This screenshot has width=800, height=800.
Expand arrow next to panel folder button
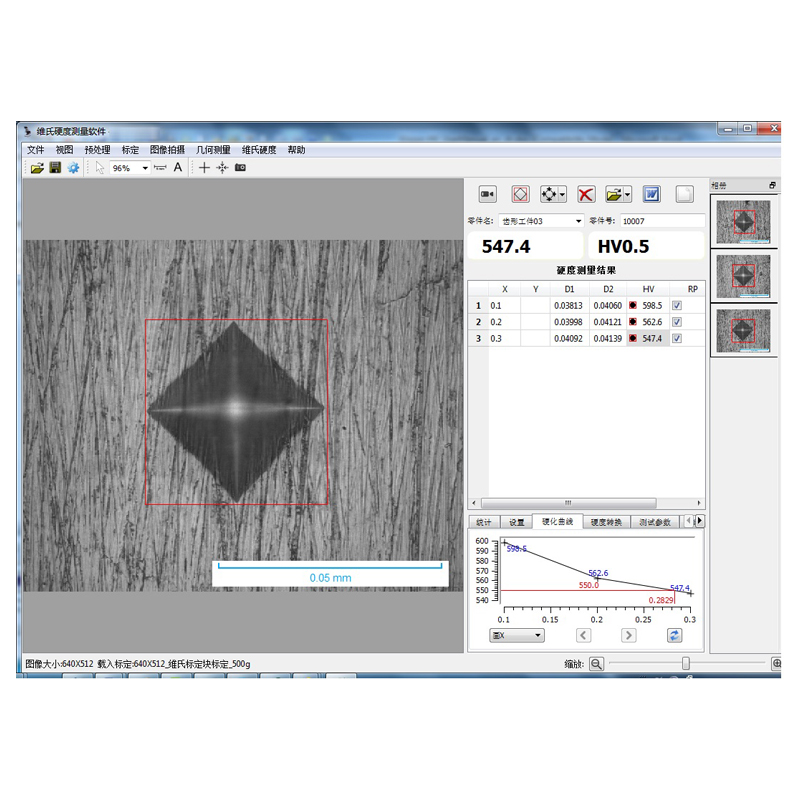628,194
